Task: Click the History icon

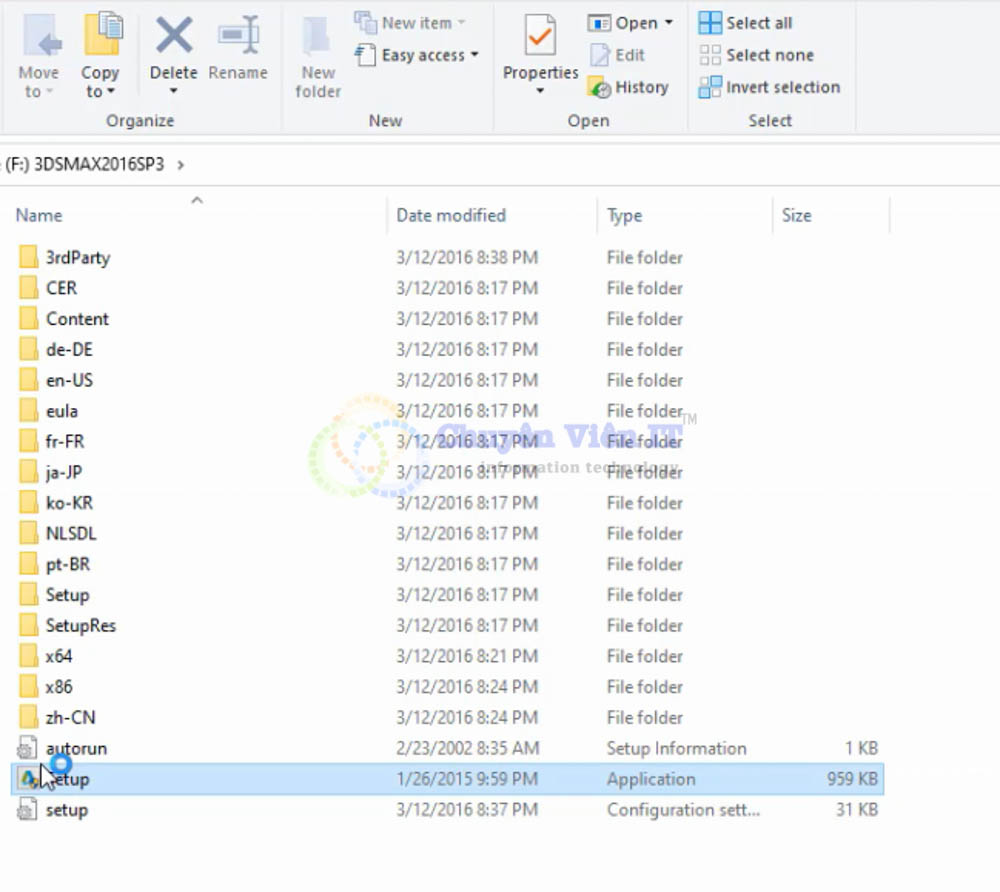Action: [x=600, y=88]
